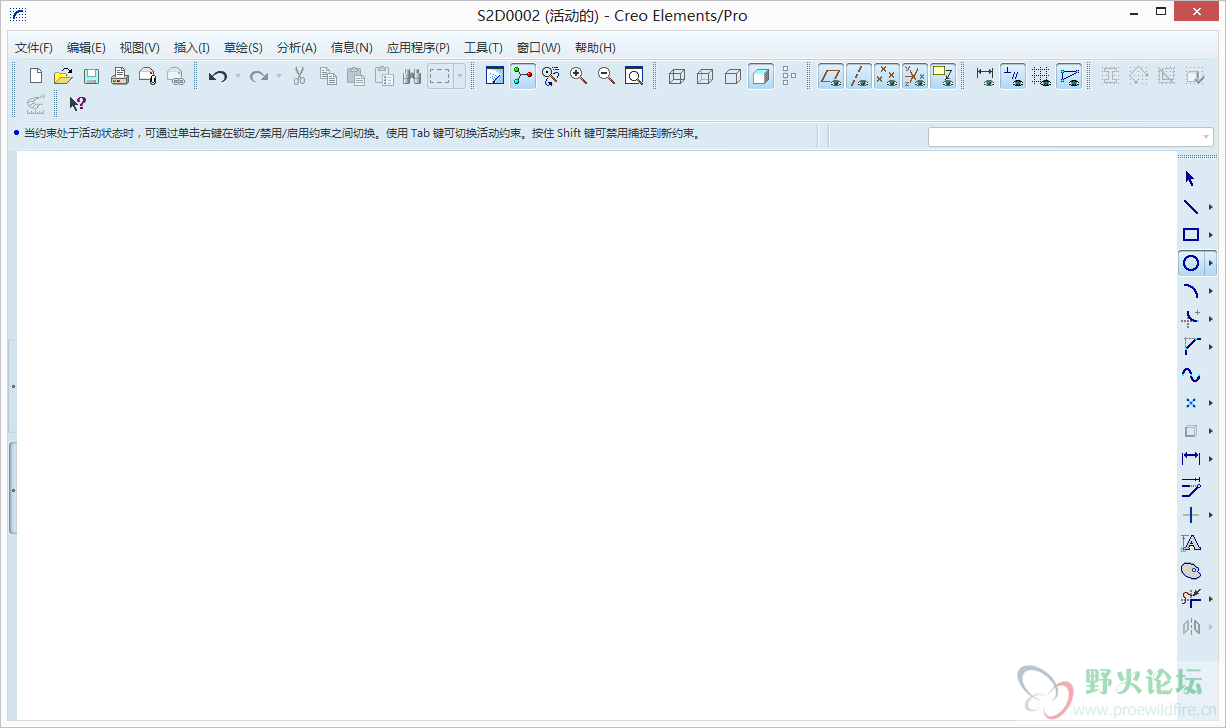The height and width of the screenshot is (728, 1226).
Task: Select the constraint plus tool
Action: tap(1190, 515)
